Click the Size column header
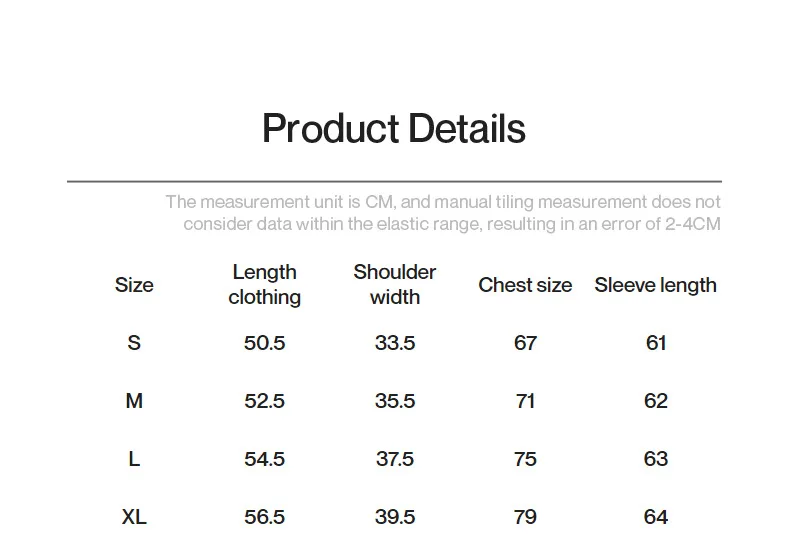This screenshot has width=790, height=545. [x=134, y=285]
